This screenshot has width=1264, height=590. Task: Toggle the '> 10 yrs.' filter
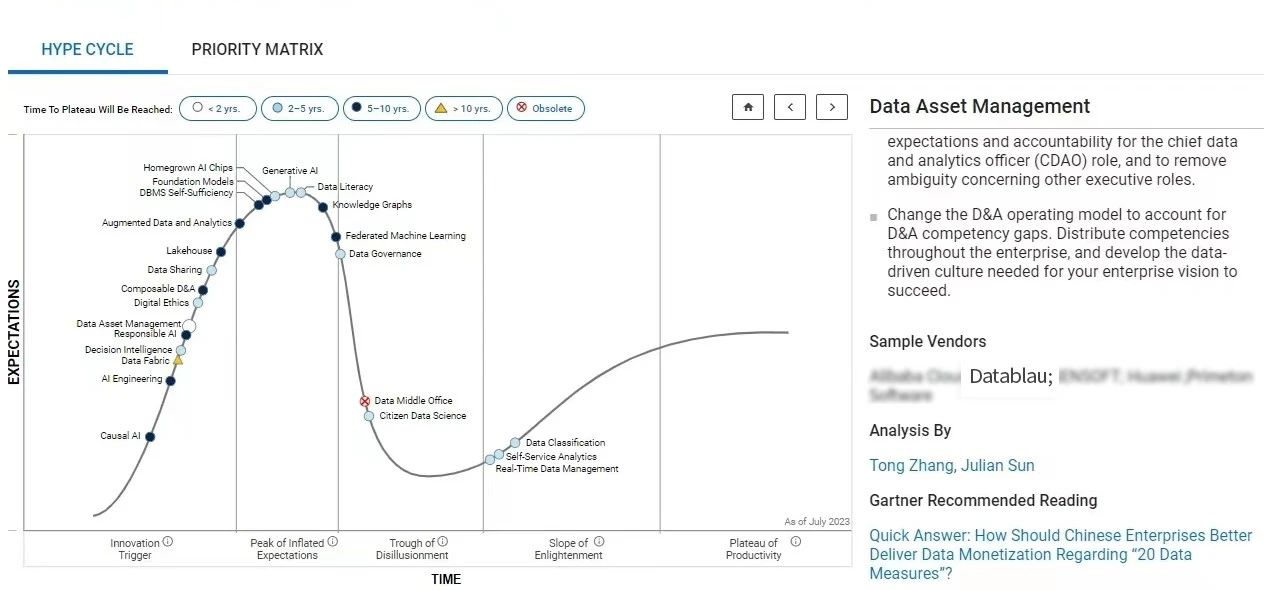[463, 108]
